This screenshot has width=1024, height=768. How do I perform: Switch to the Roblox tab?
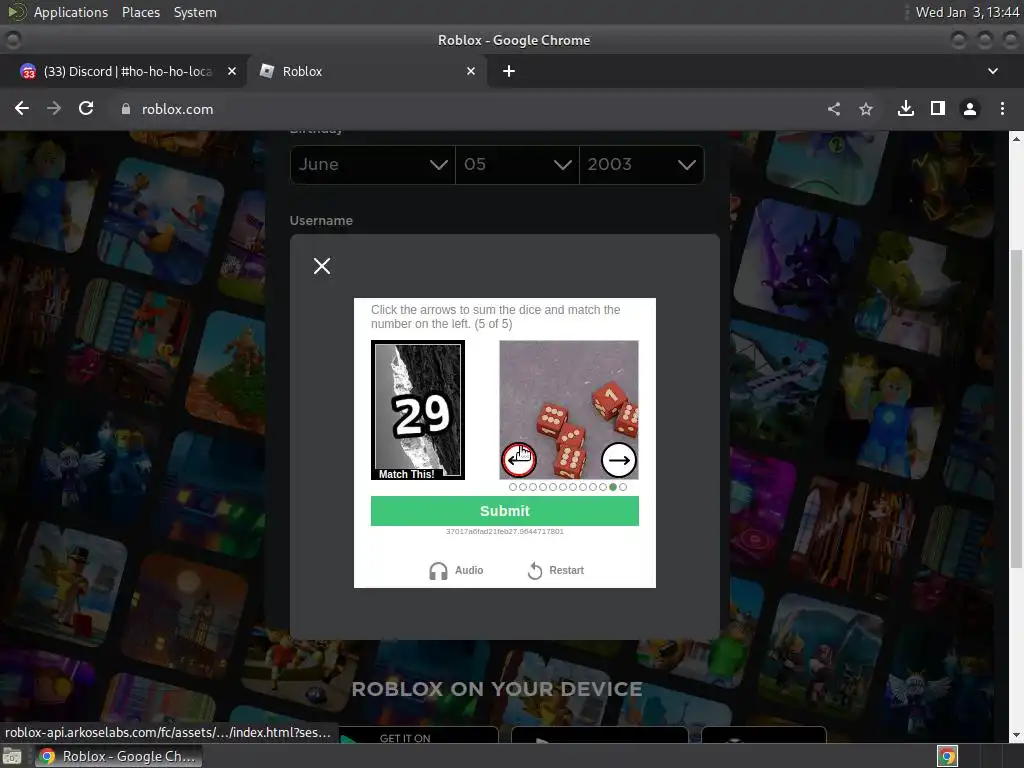click(366, 71)
